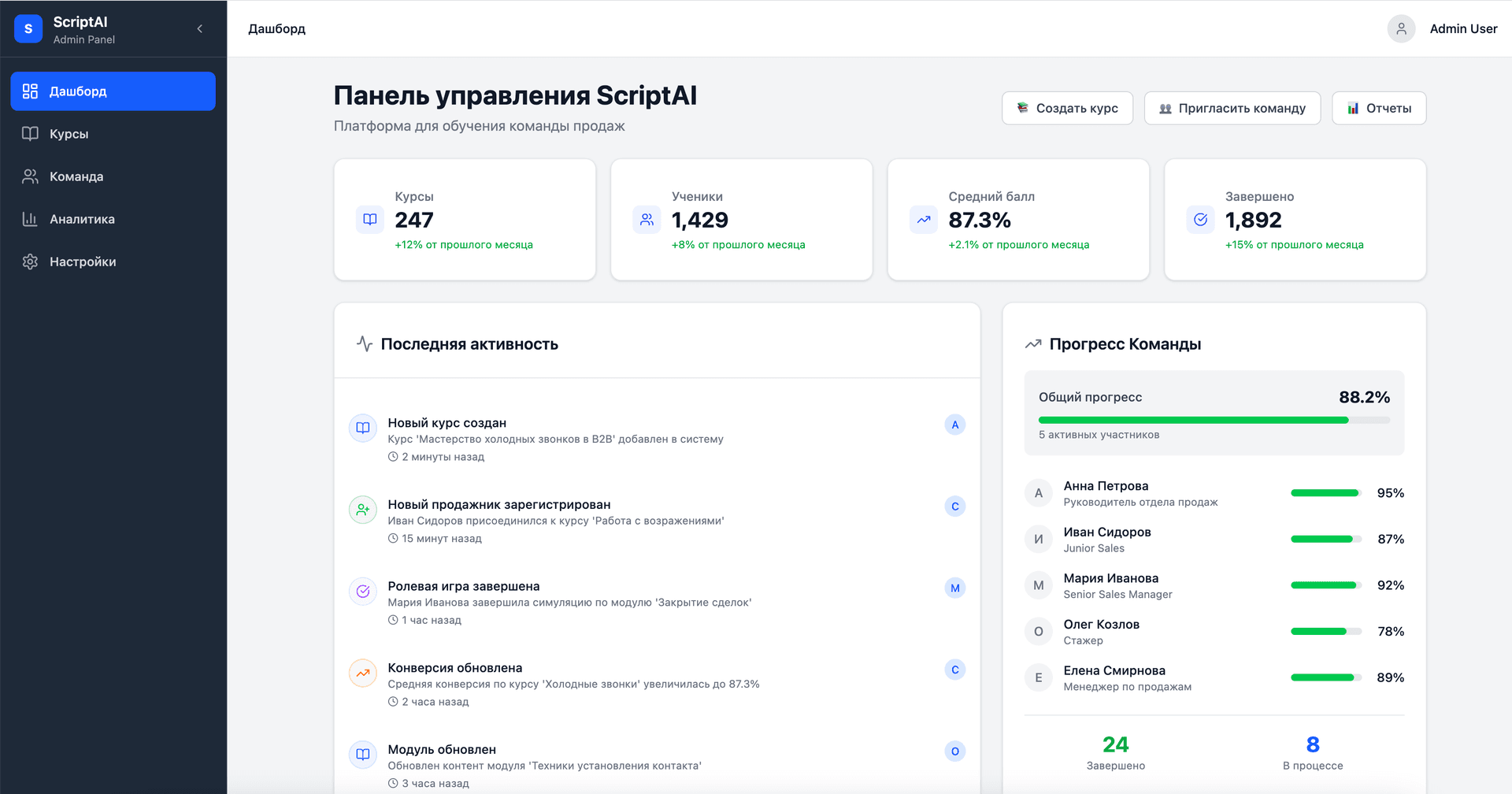This screenshot has height=794, width=1512.
Task: Click the Новый продажник зарегистрирован activity title
Action: [499, 505]
